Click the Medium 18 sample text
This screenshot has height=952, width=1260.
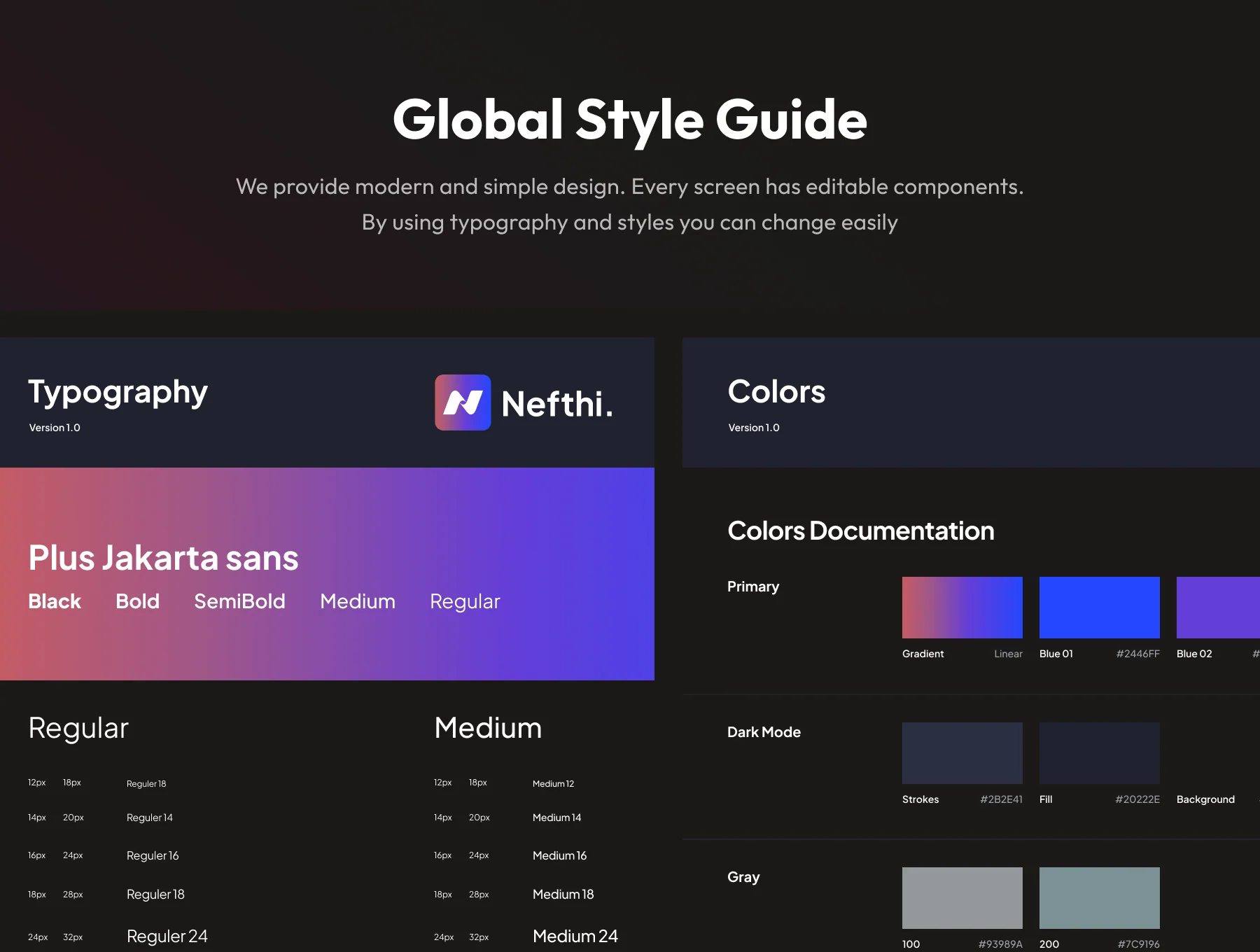[563, 894]
